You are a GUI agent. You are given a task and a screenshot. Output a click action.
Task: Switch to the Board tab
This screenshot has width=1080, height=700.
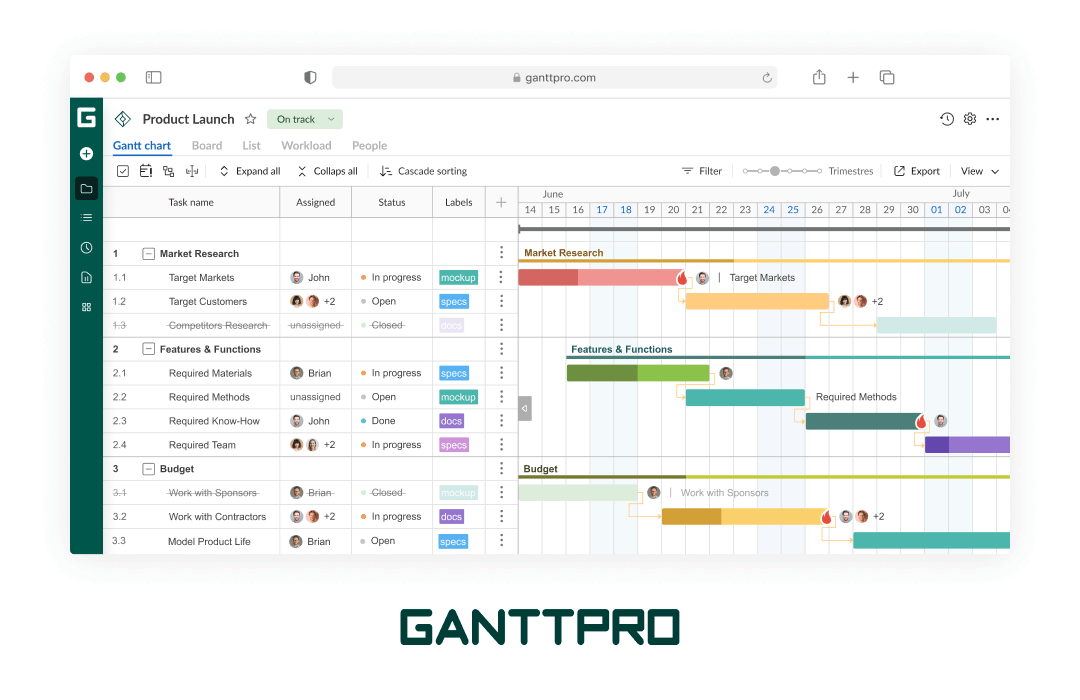coord(207,145)
